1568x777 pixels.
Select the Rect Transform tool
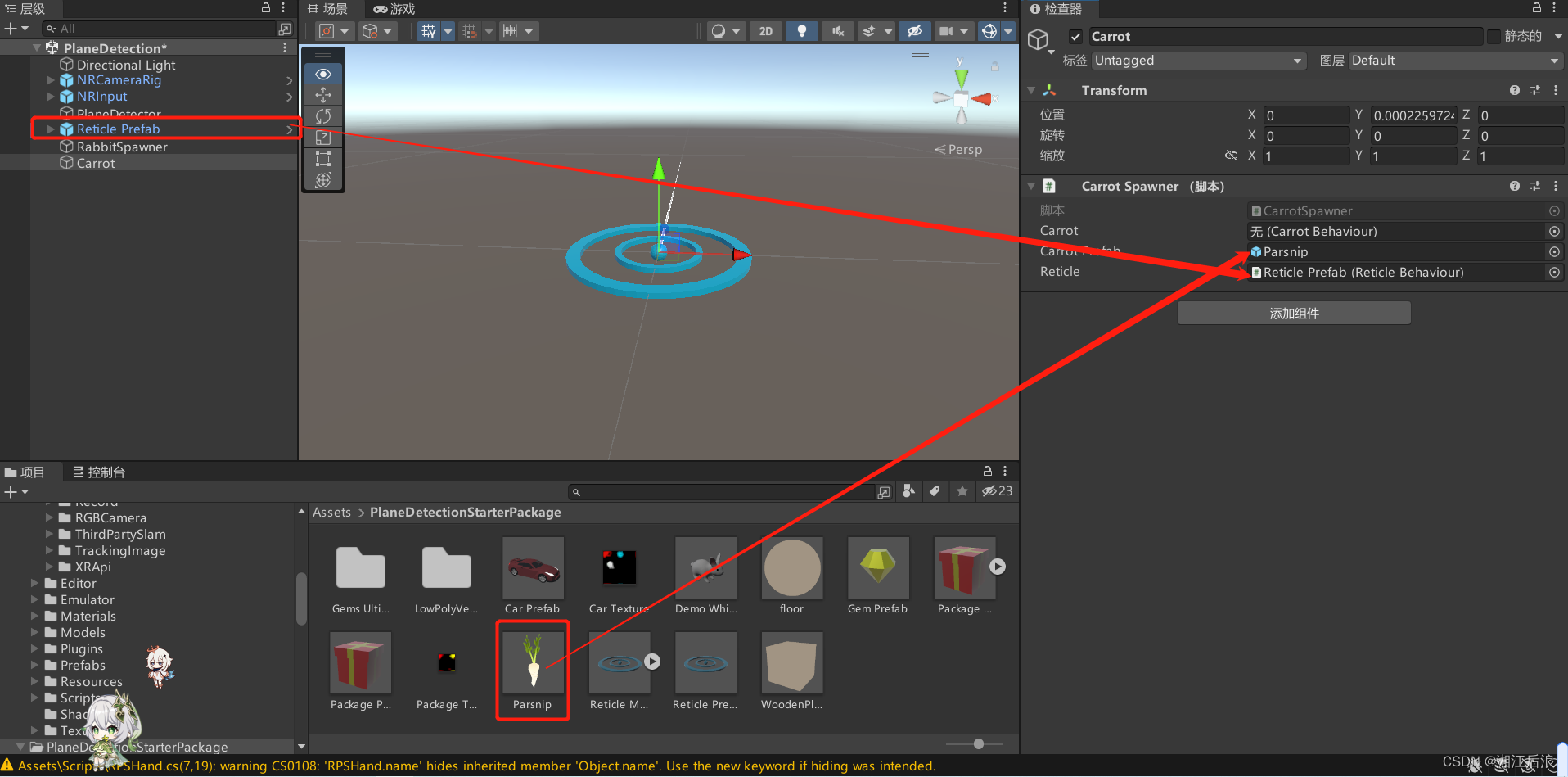323,158
